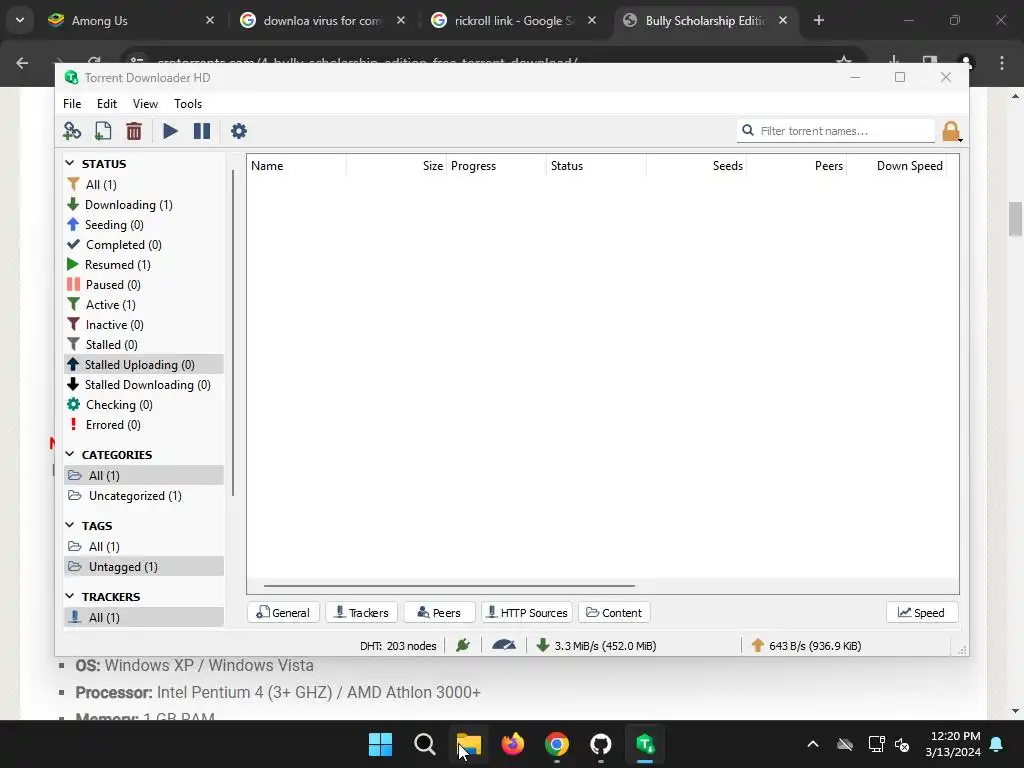Select All (1) under CATEGORIES

pos(144,475)
